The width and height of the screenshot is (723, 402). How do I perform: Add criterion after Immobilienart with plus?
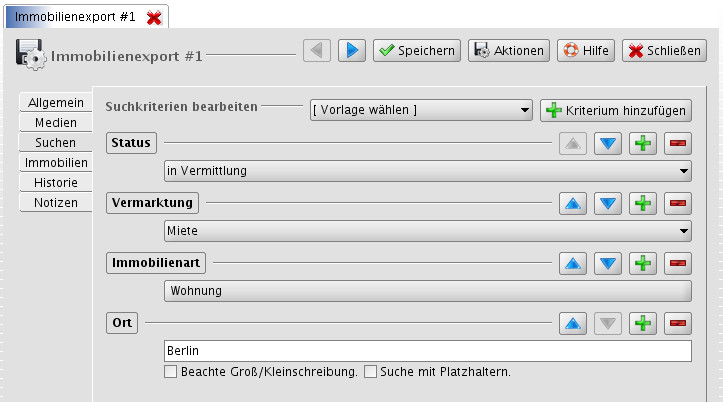click(643, 264)
